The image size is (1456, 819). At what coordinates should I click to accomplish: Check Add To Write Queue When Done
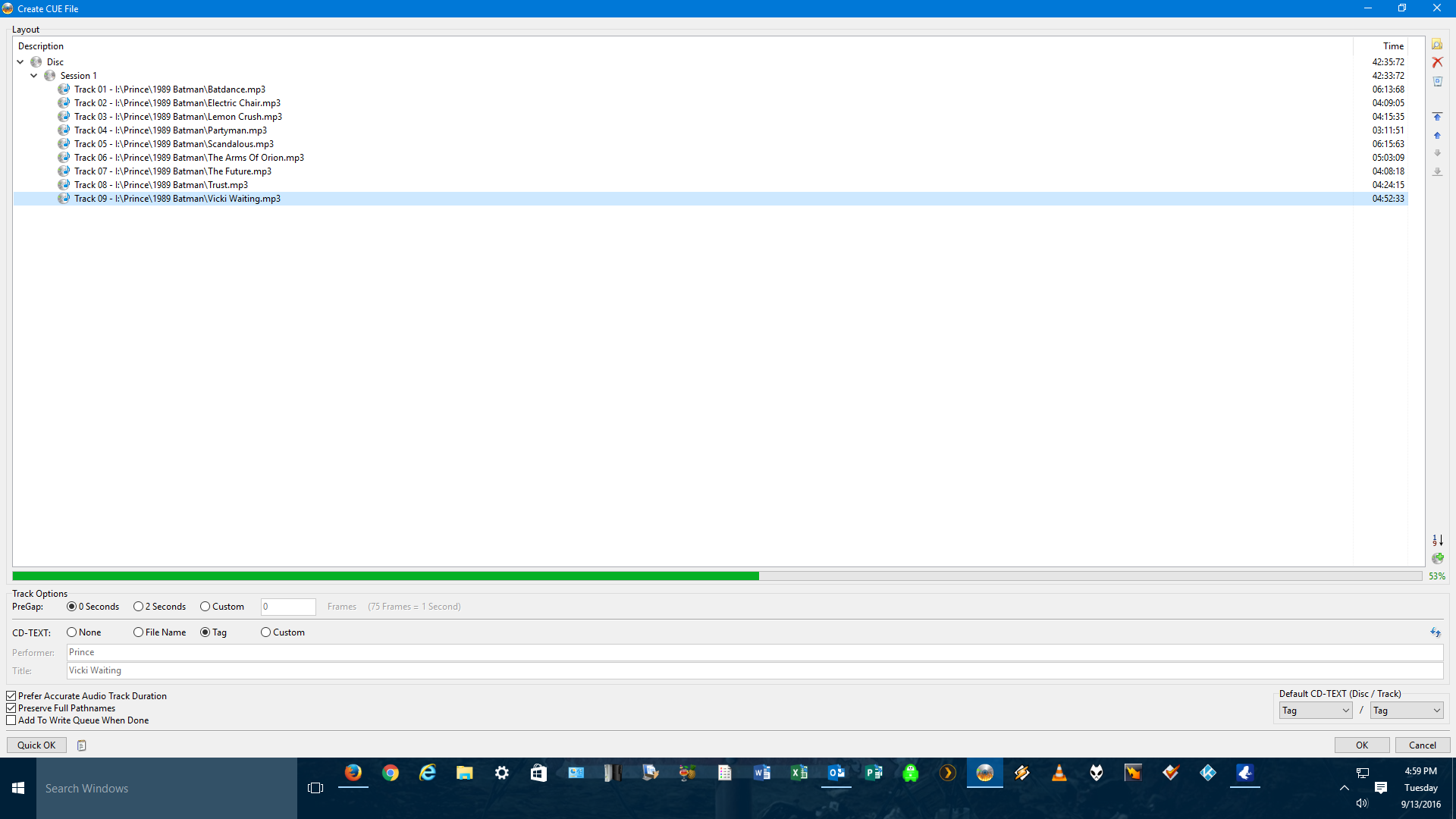[11, 720]
